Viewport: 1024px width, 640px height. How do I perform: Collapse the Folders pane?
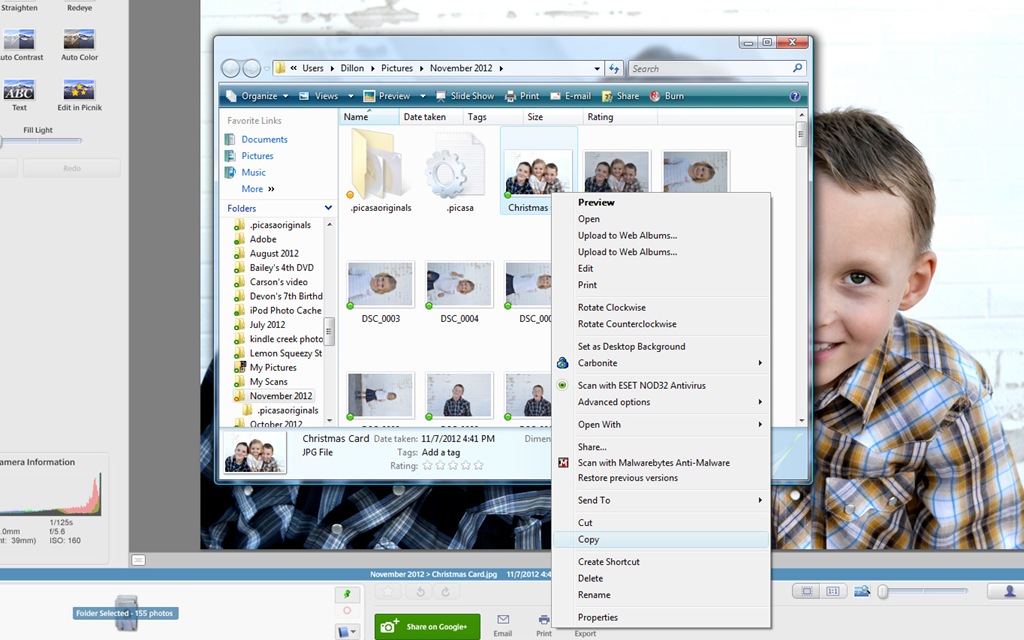click(x=328, y=208)
